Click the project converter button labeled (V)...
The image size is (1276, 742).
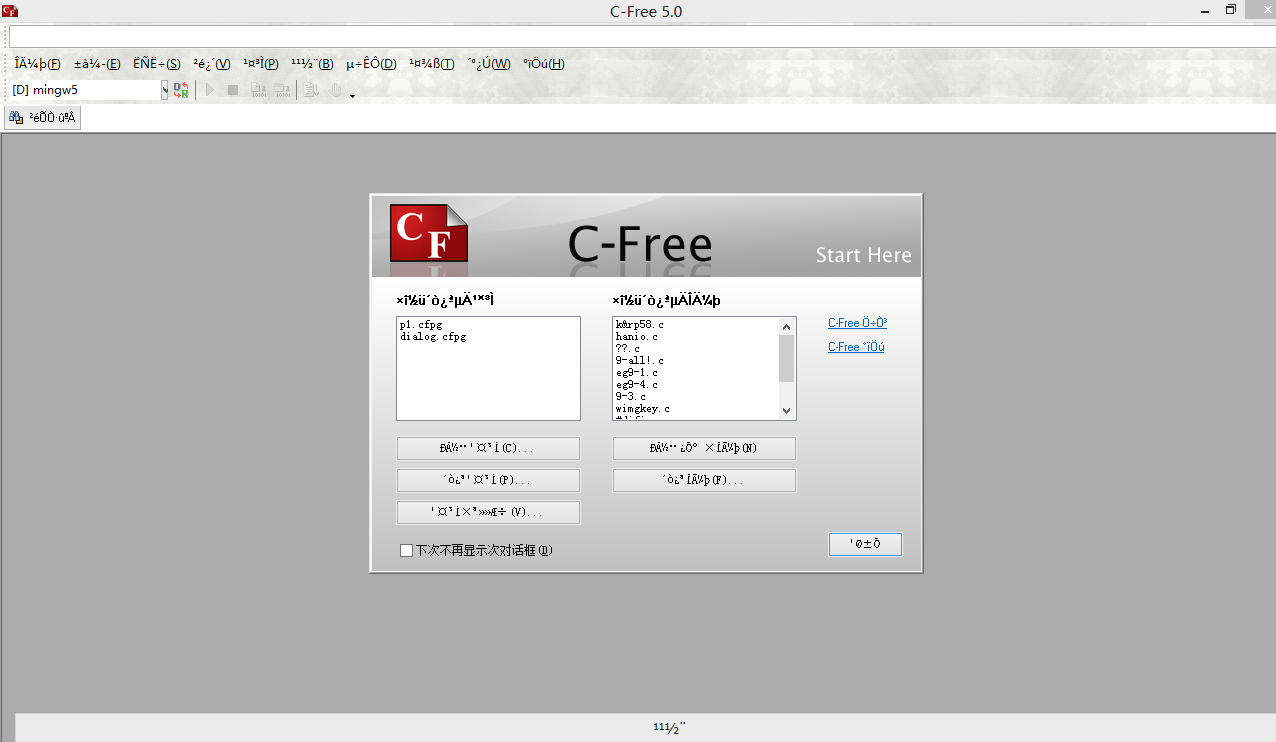pyautogui.click(x=488, y=513)
